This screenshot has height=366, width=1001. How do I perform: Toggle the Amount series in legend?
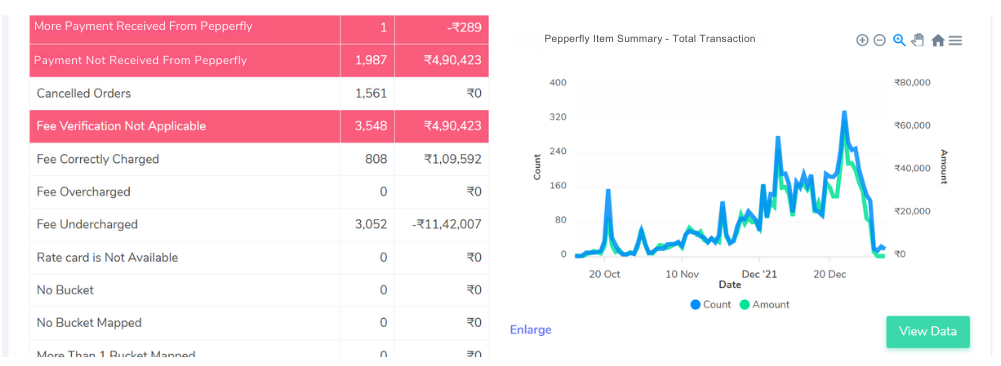764,305
